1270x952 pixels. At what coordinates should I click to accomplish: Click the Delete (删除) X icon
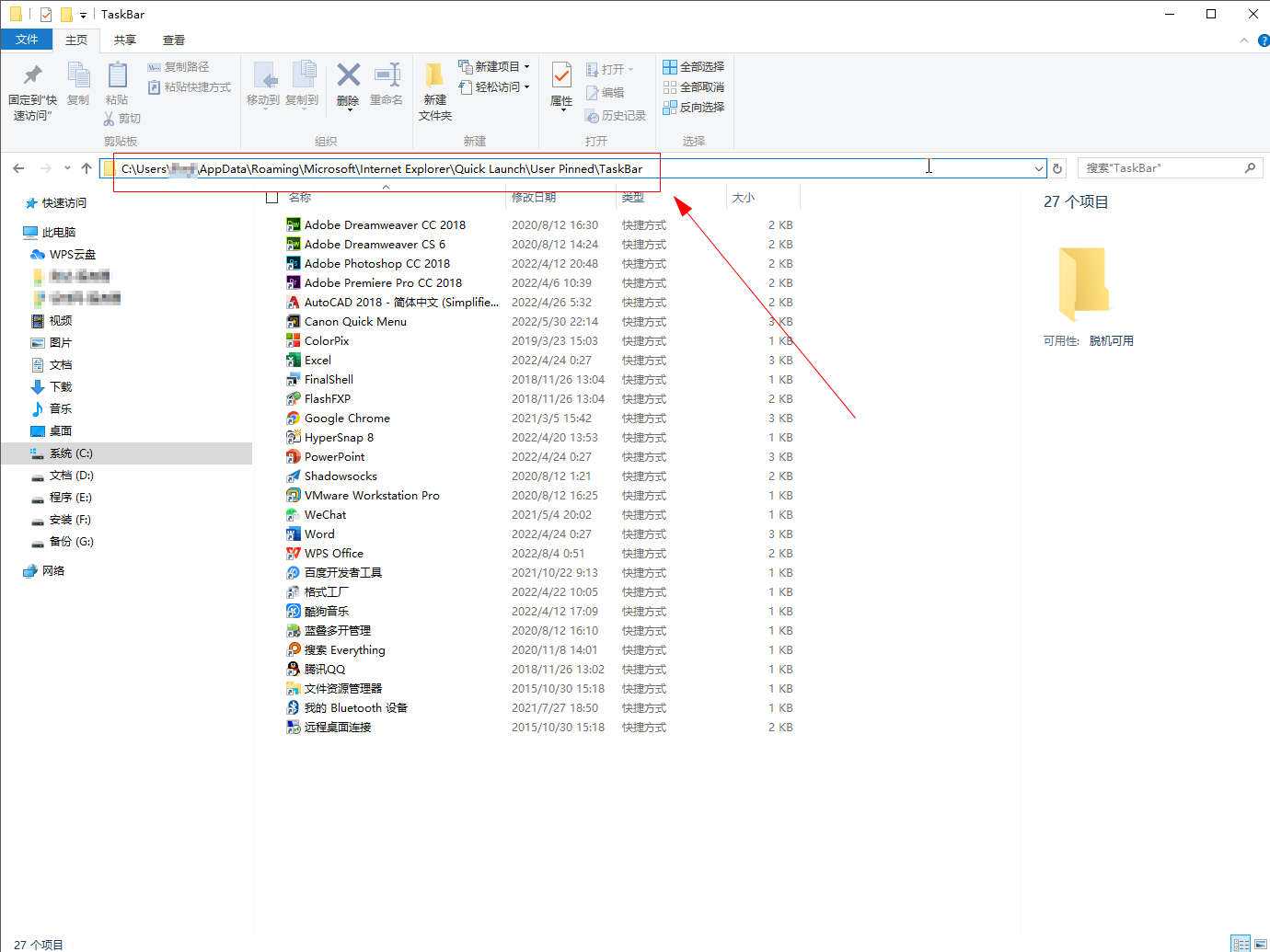(x=348, y=74)
